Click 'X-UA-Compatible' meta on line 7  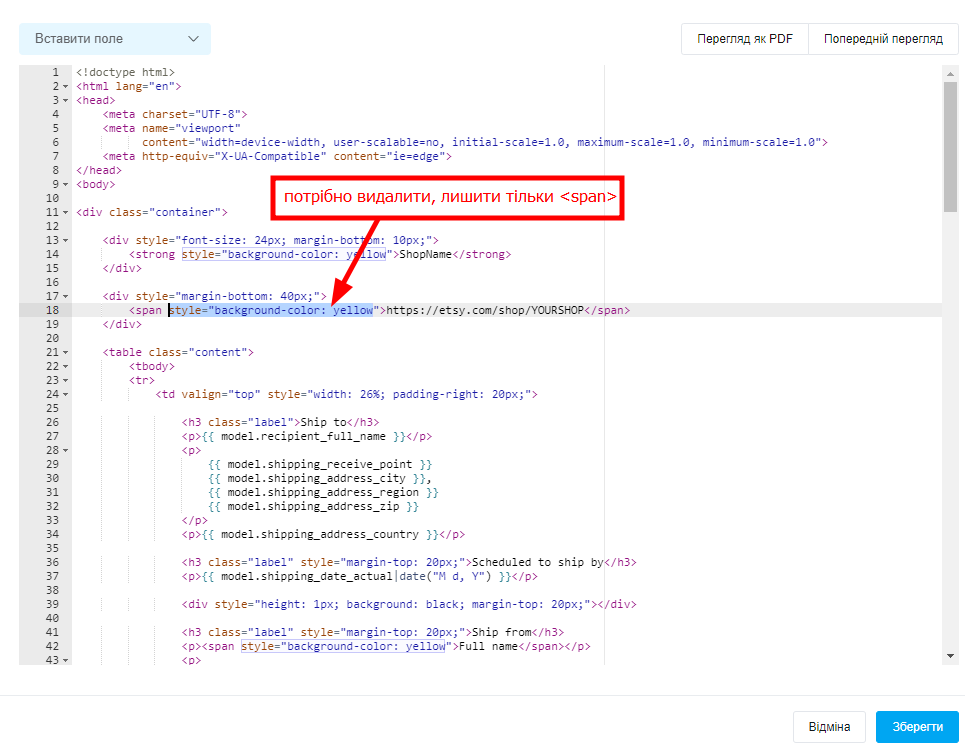click(x=271, y=156)
